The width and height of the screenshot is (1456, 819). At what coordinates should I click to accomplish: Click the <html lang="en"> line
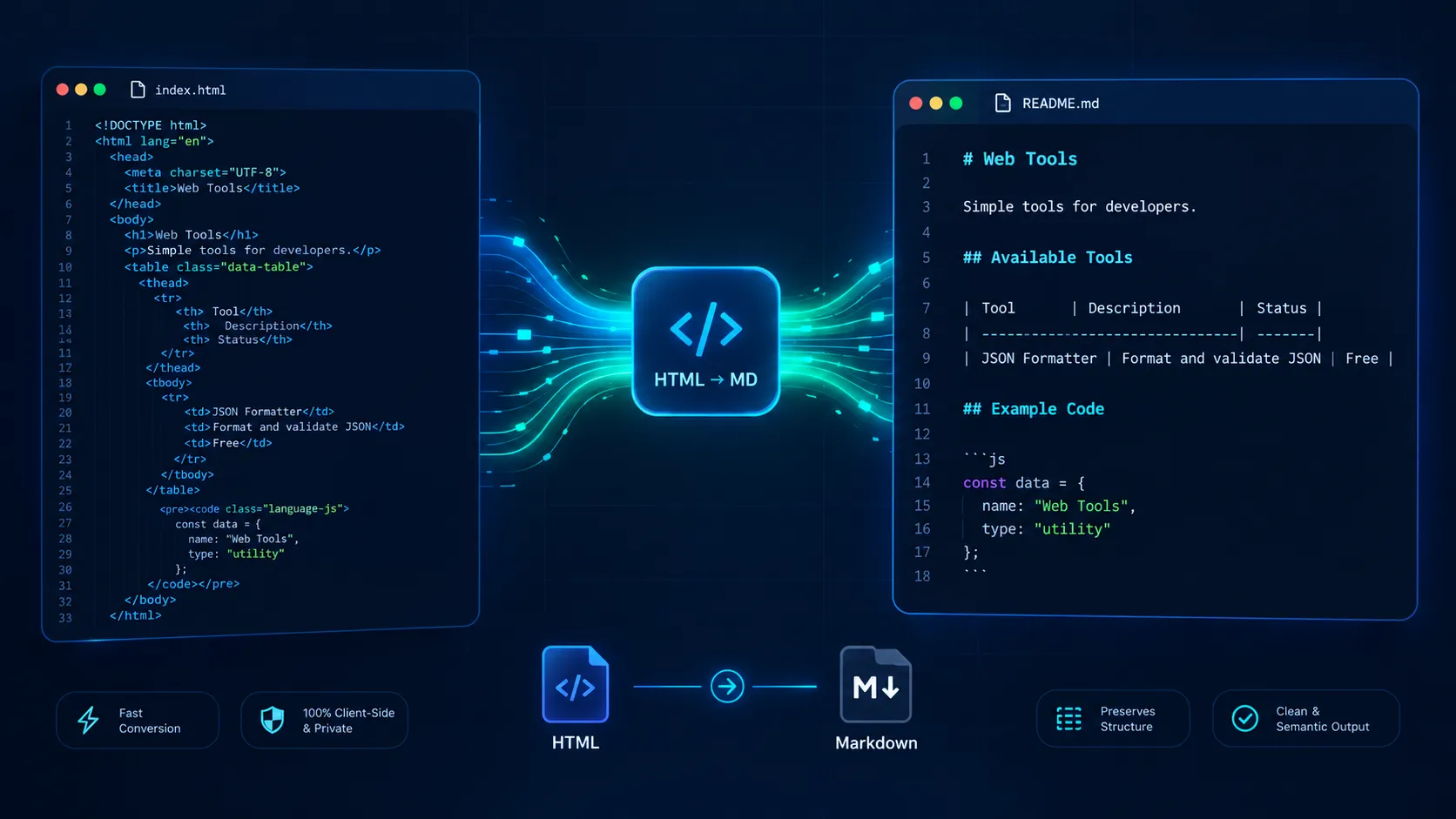pos(154,141)
